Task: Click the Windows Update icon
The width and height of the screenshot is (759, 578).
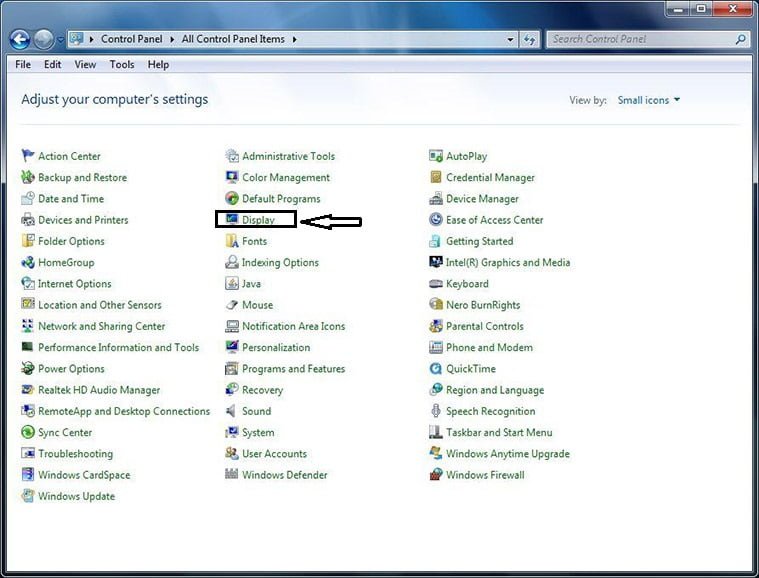Action: 28,496
